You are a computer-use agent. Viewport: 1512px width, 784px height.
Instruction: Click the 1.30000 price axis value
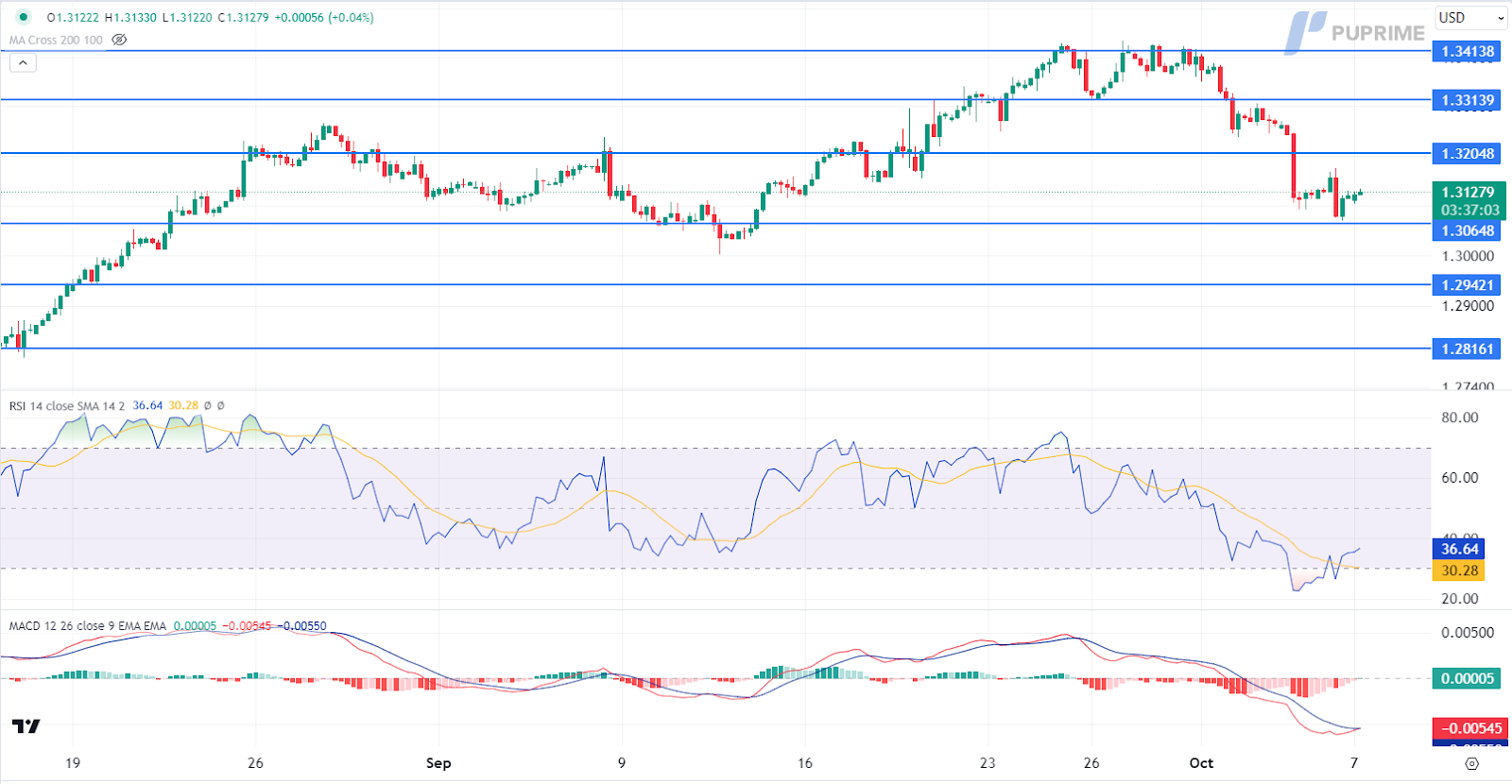pyautogui.click(x=1468, y=256)
